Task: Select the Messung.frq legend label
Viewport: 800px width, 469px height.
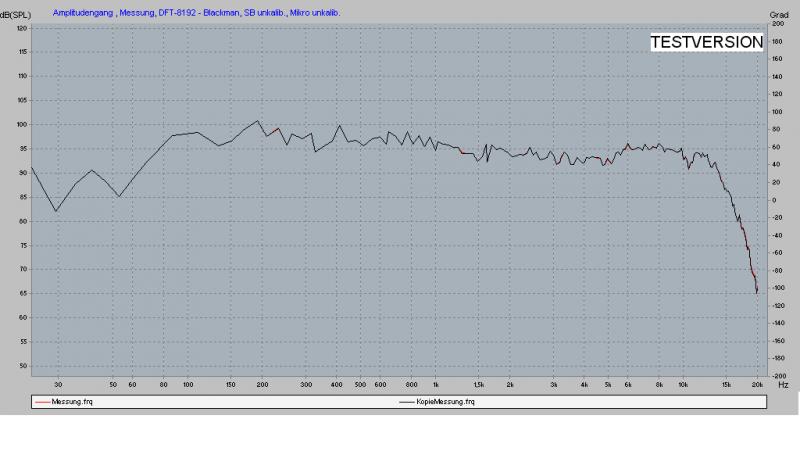Action: (72, 402)
